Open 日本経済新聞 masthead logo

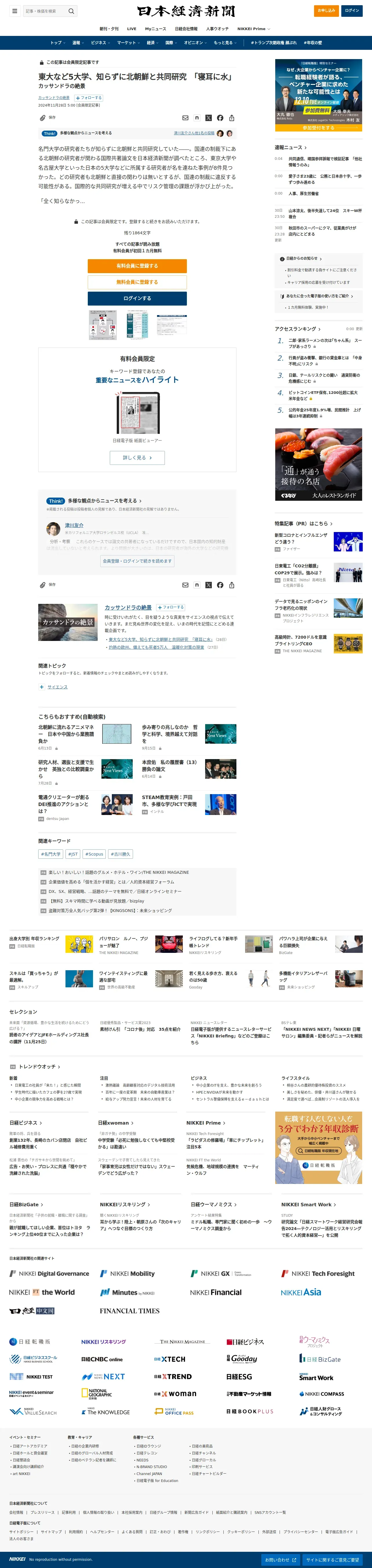tap(186, 11)
